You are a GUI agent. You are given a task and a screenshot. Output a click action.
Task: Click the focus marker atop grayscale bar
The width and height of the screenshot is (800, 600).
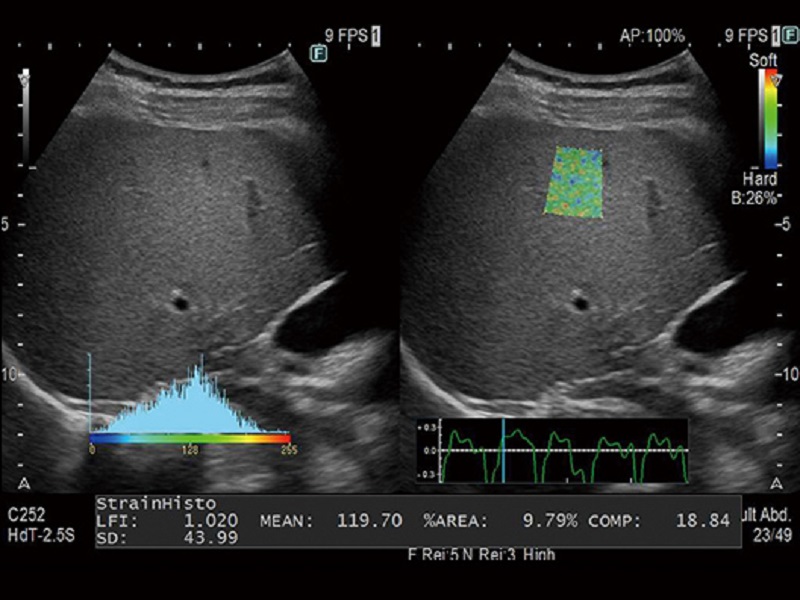[26, 75]
